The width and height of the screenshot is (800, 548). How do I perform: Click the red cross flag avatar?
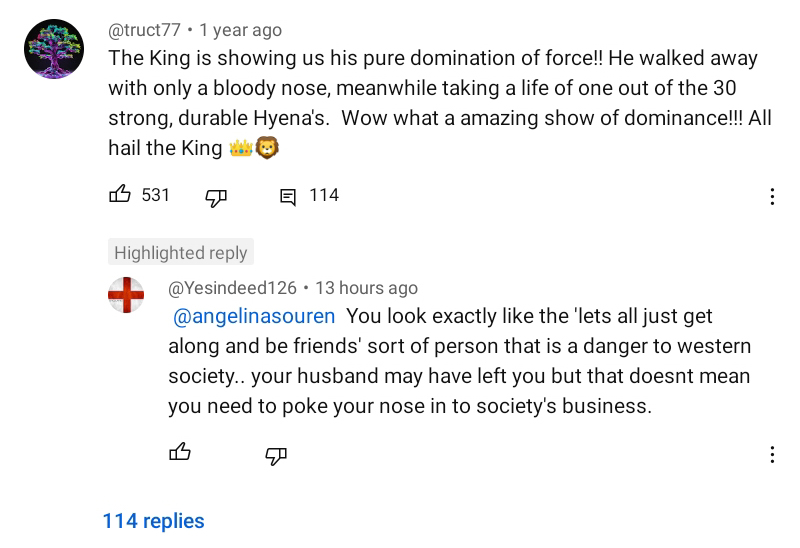click(x=127, y=295)
